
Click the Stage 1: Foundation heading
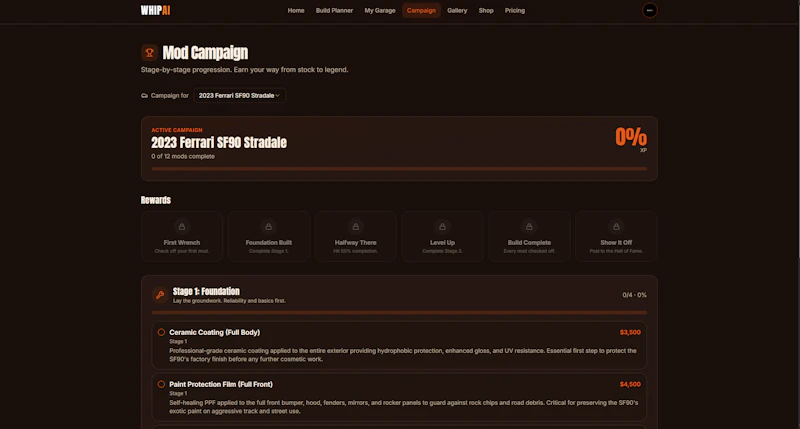(x=206, y=291)
